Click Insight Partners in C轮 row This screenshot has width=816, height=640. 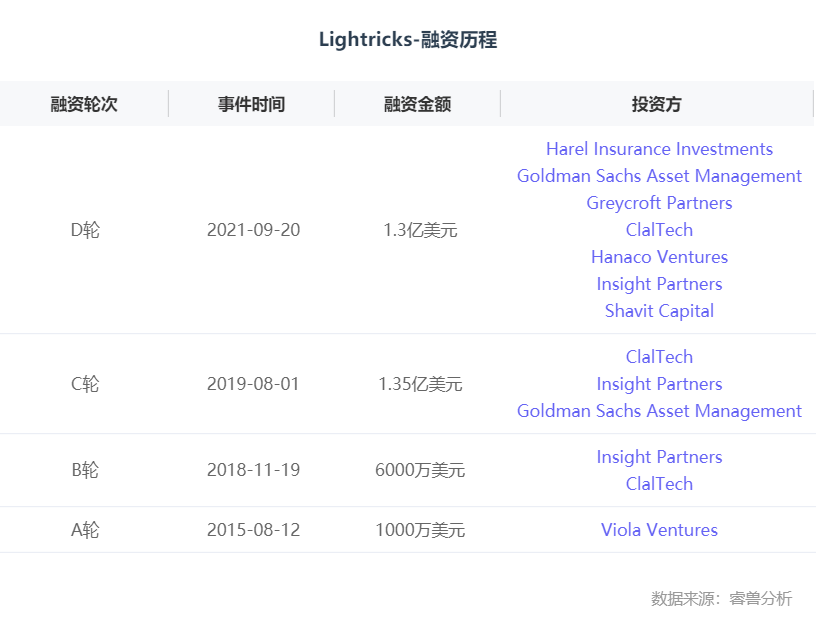pyautogui.click(x=659, y=385)
